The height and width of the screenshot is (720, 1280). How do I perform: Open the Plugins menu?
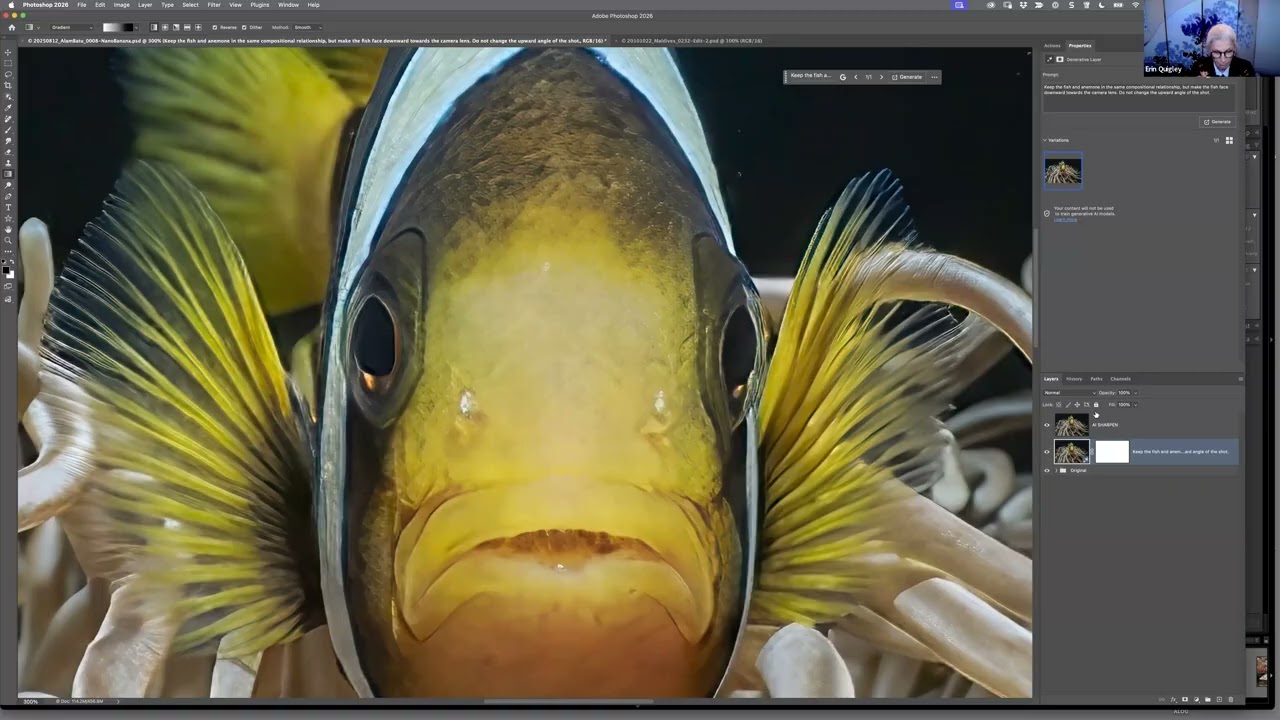point(260,5)
